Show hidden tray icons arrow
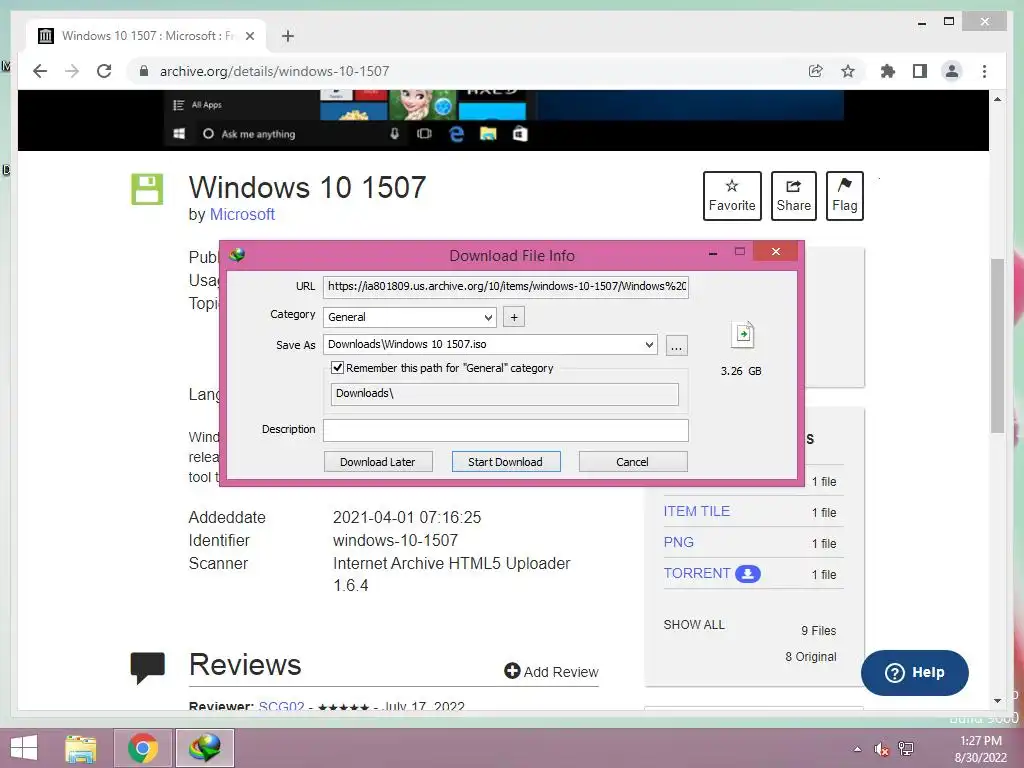1024x768 pixels. [x=857, y=749]
